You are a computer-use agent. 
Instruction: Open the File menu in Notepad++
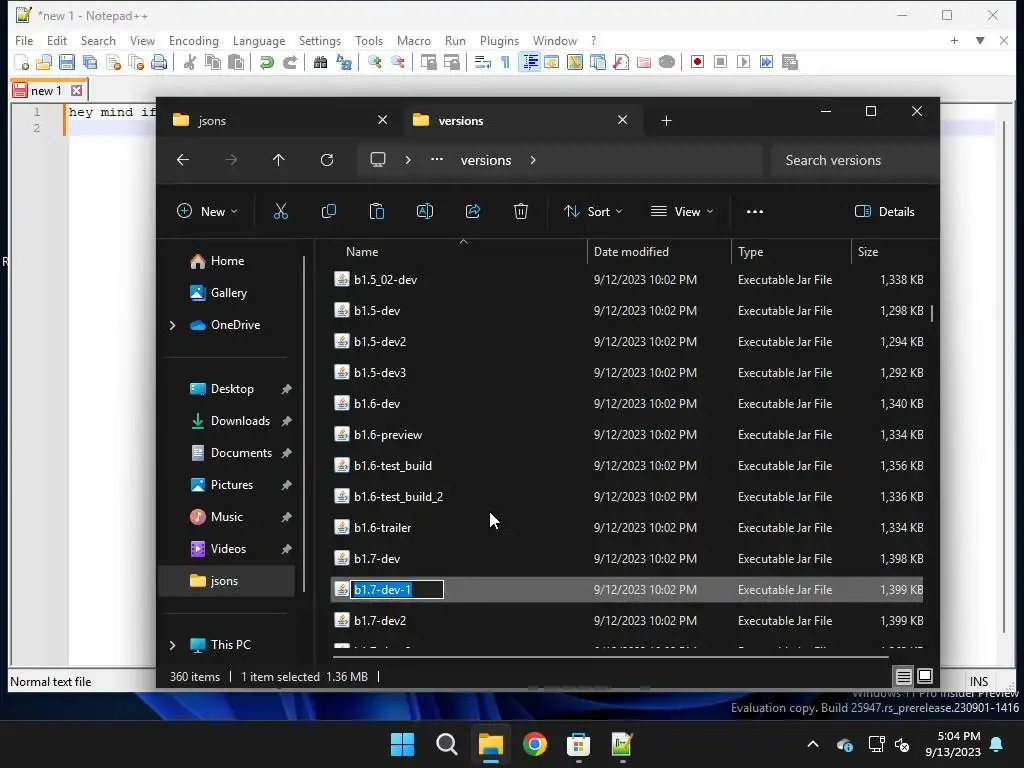24,40
